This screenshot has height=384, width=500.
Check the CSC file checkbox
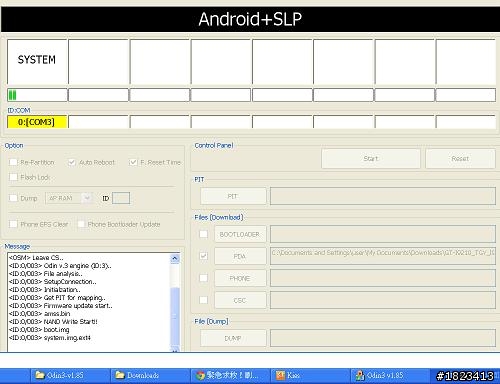click(x=203, y=300)
